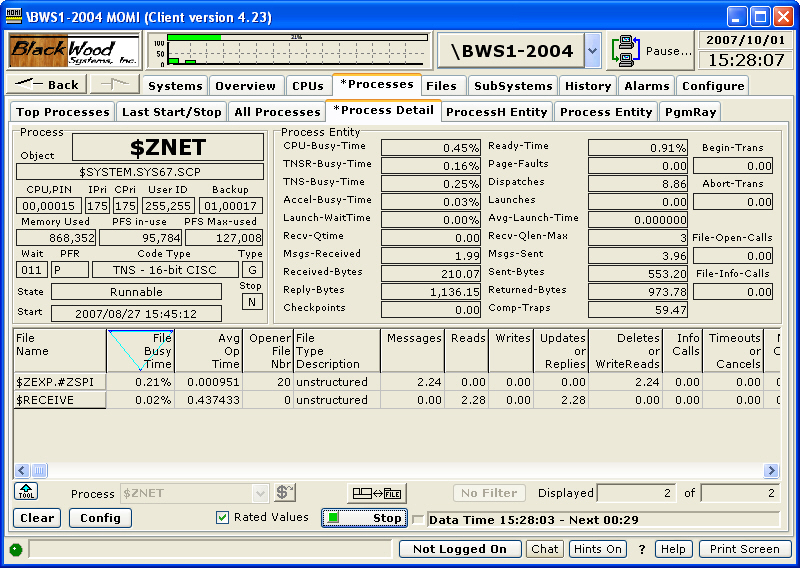Image resolution: width=800 pixels, height=568 pixels.
Task: Click the question mark help icon
Action: tap(642, 549)
